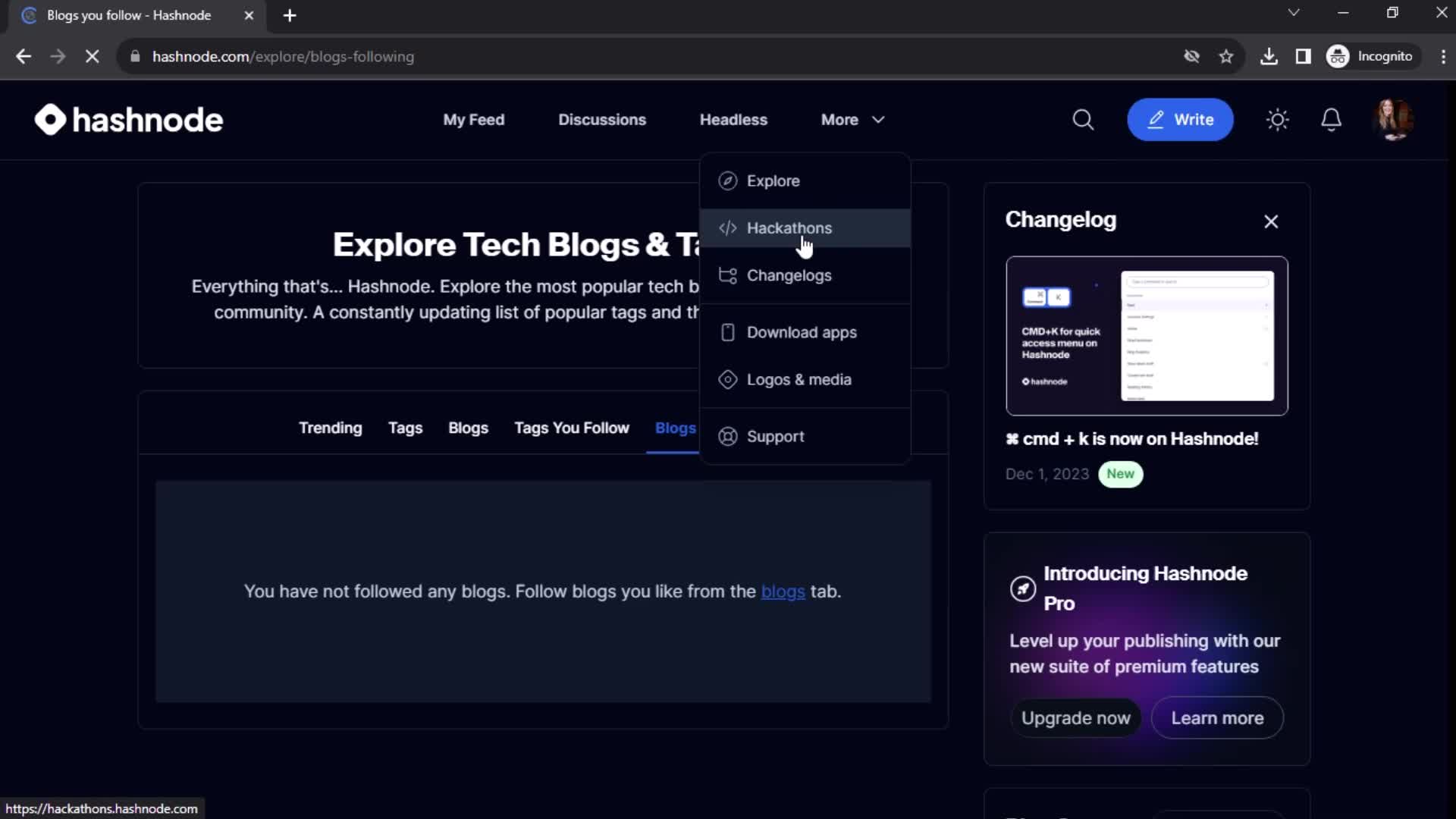Expand the More navigation dropdown
The height and width of the screenshot is (819, 1456).
point(851,119)
